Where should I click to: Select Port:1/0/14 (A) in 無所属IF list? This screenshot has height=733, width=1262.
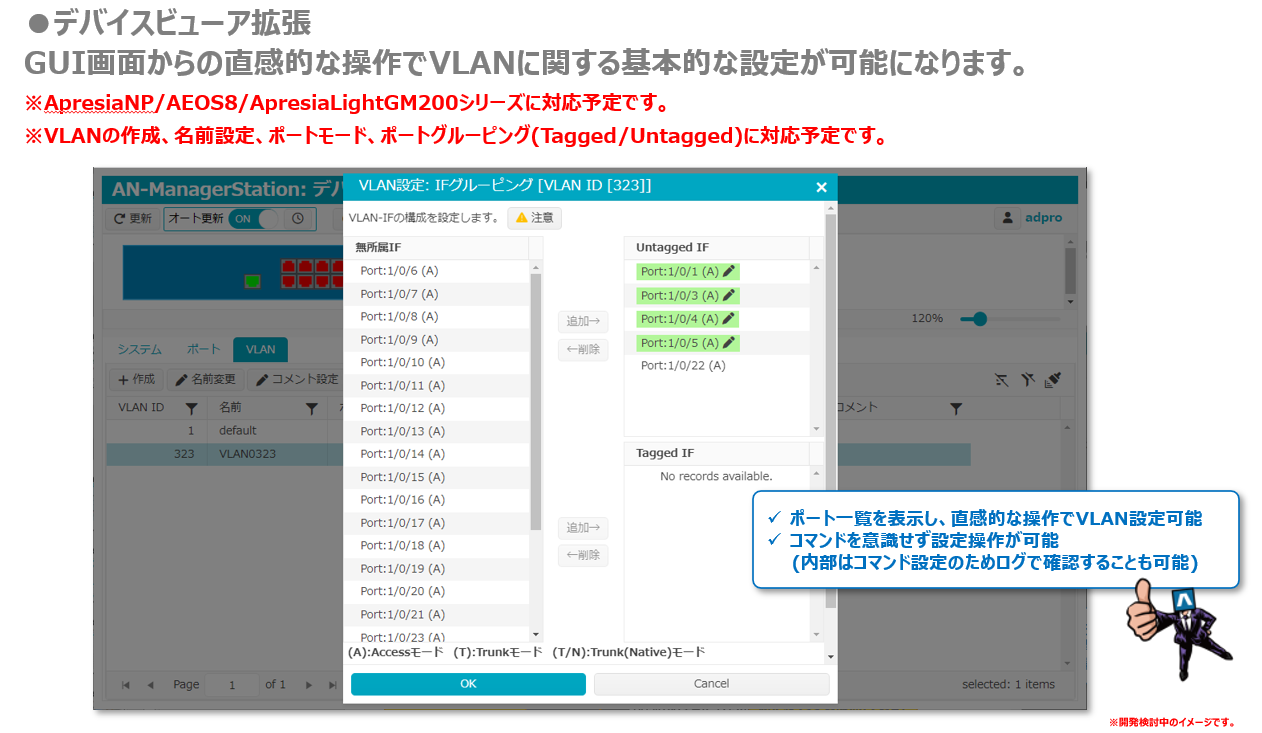tap(436, 454)
